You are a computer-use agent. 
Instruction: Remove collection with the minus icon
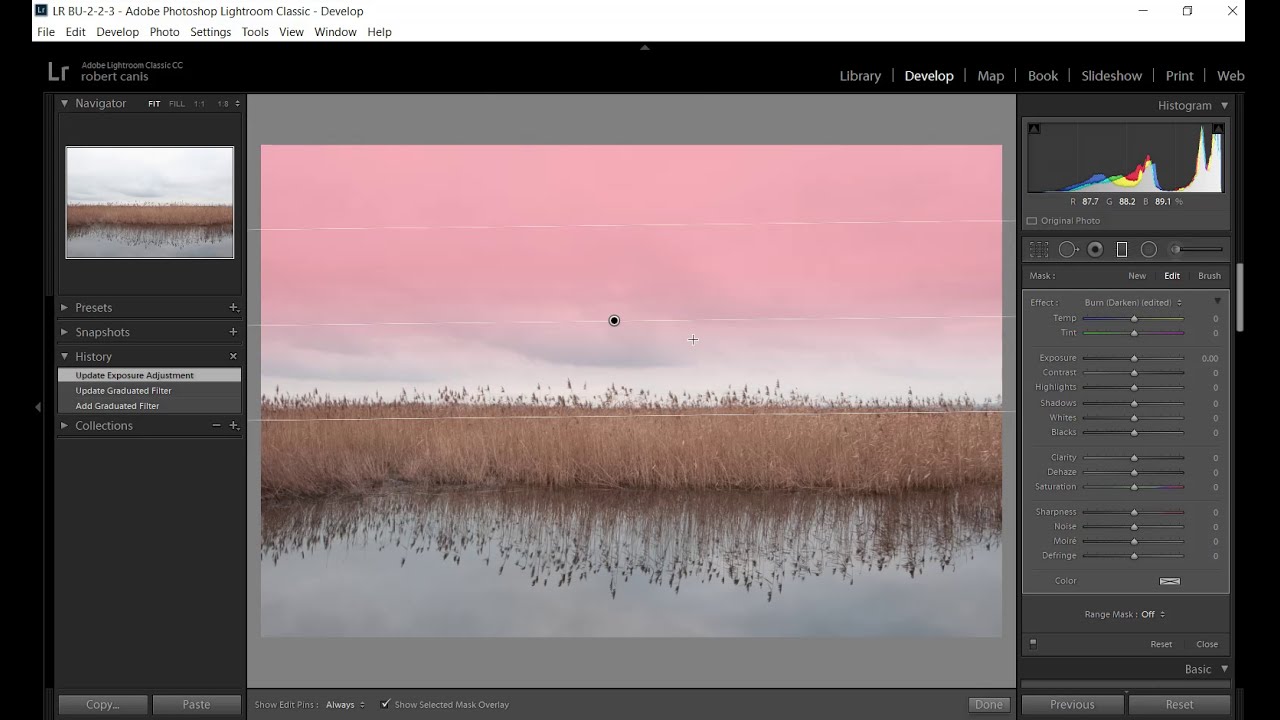pyautogui.click(x=216, y=426)
